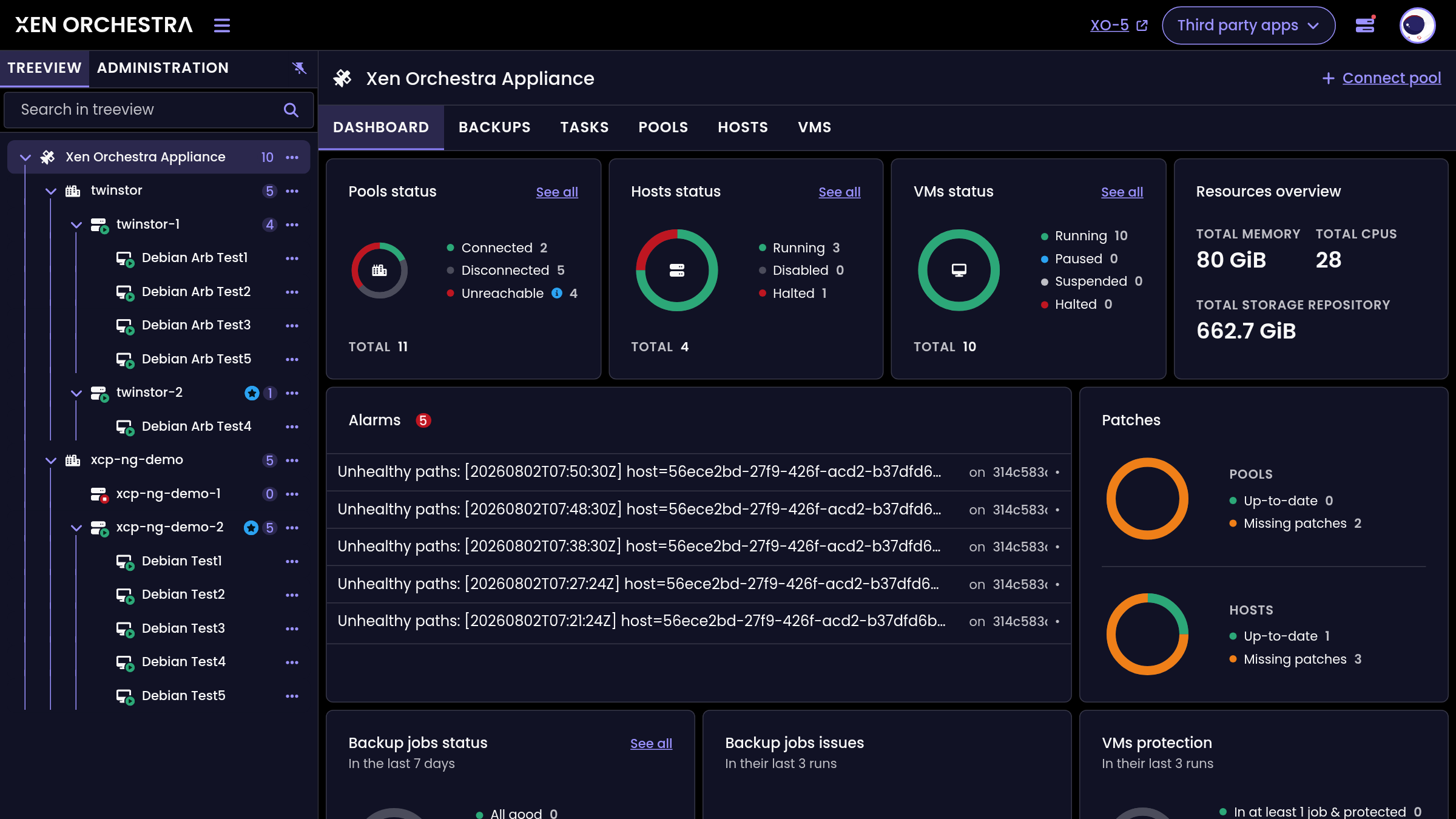Select Debian Test1 in the tree
The height and width of the screenshot is (819, 1456).
[181, 561]
